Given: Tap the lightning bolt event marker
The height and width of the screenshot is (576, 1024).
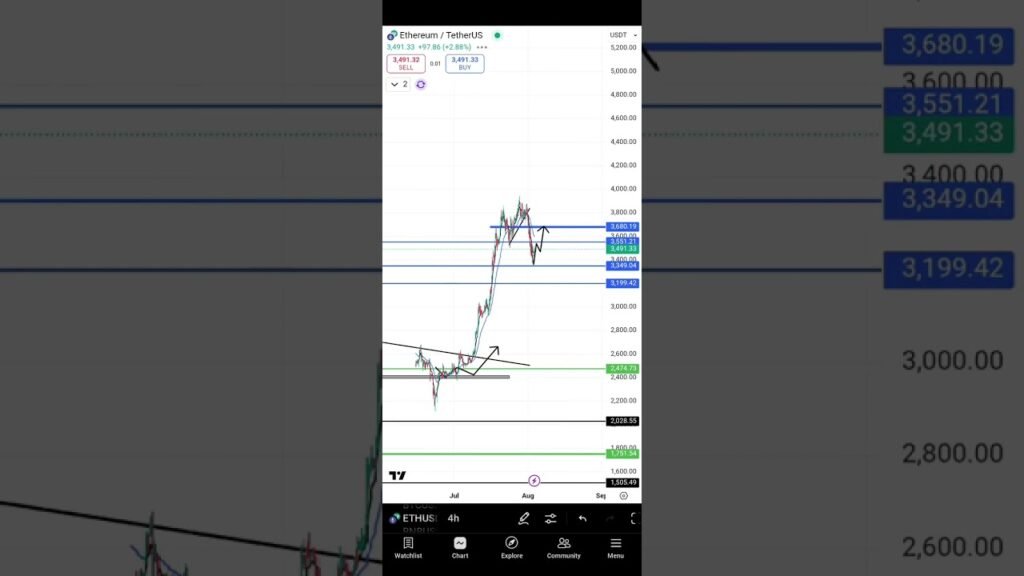Looking at the screenshot, I should pyautogui.click(x=534, y=481).
